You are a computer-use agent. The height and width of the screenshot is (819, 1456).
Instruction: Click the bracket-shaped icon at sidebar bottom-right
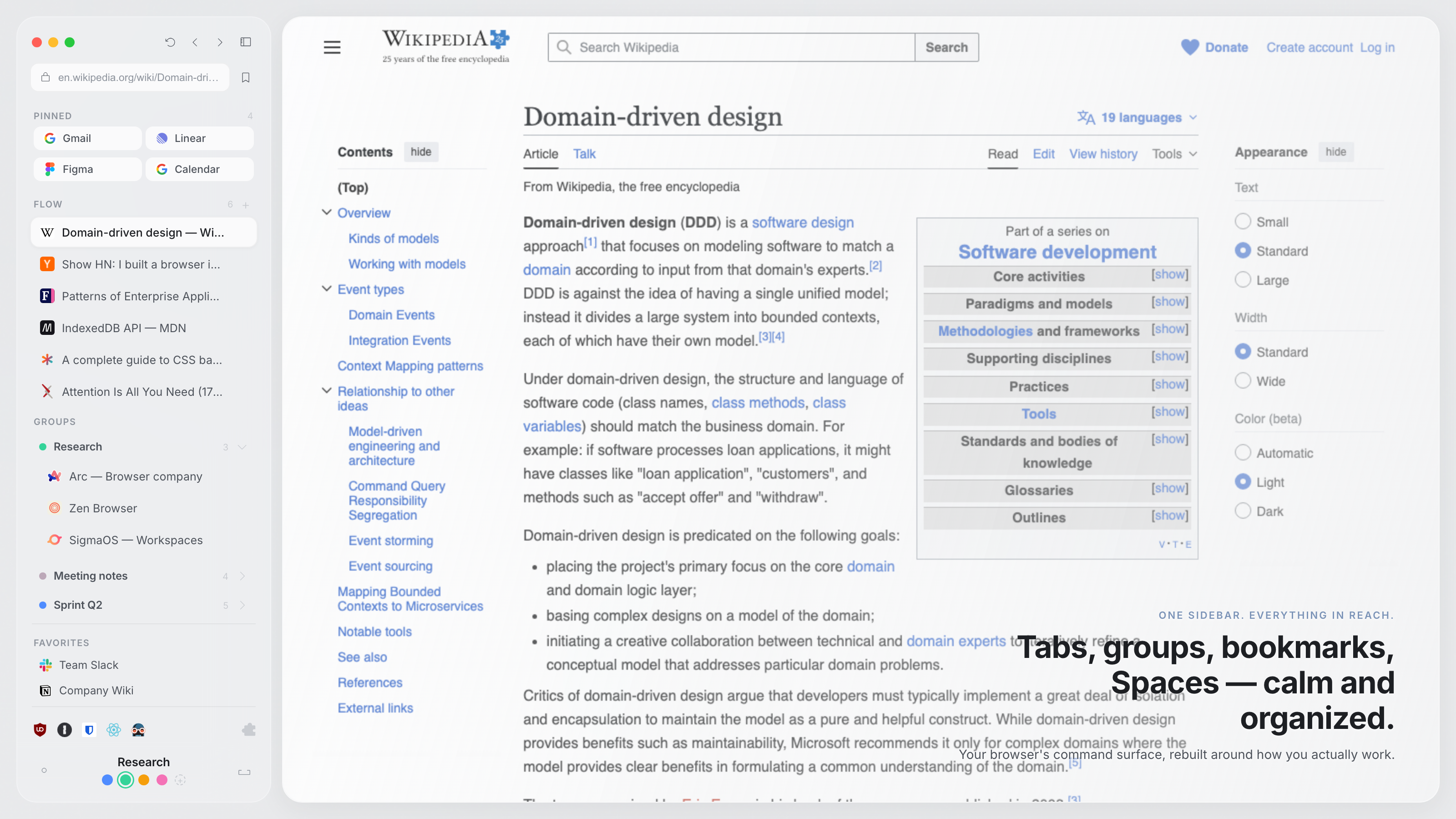pos(244,772)
